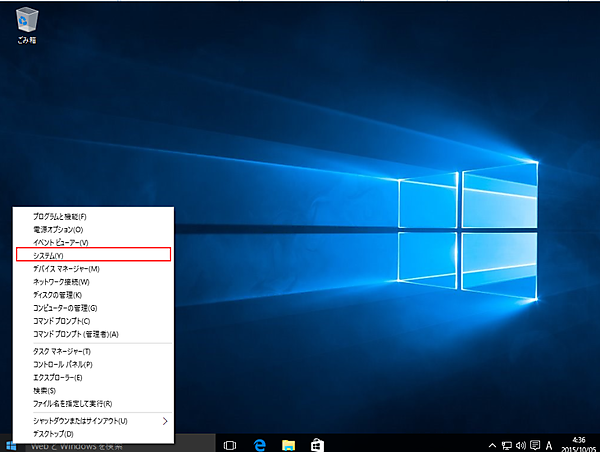
Task: Open ディスクの管理(K) from the menu
Action: pos(93,295)
